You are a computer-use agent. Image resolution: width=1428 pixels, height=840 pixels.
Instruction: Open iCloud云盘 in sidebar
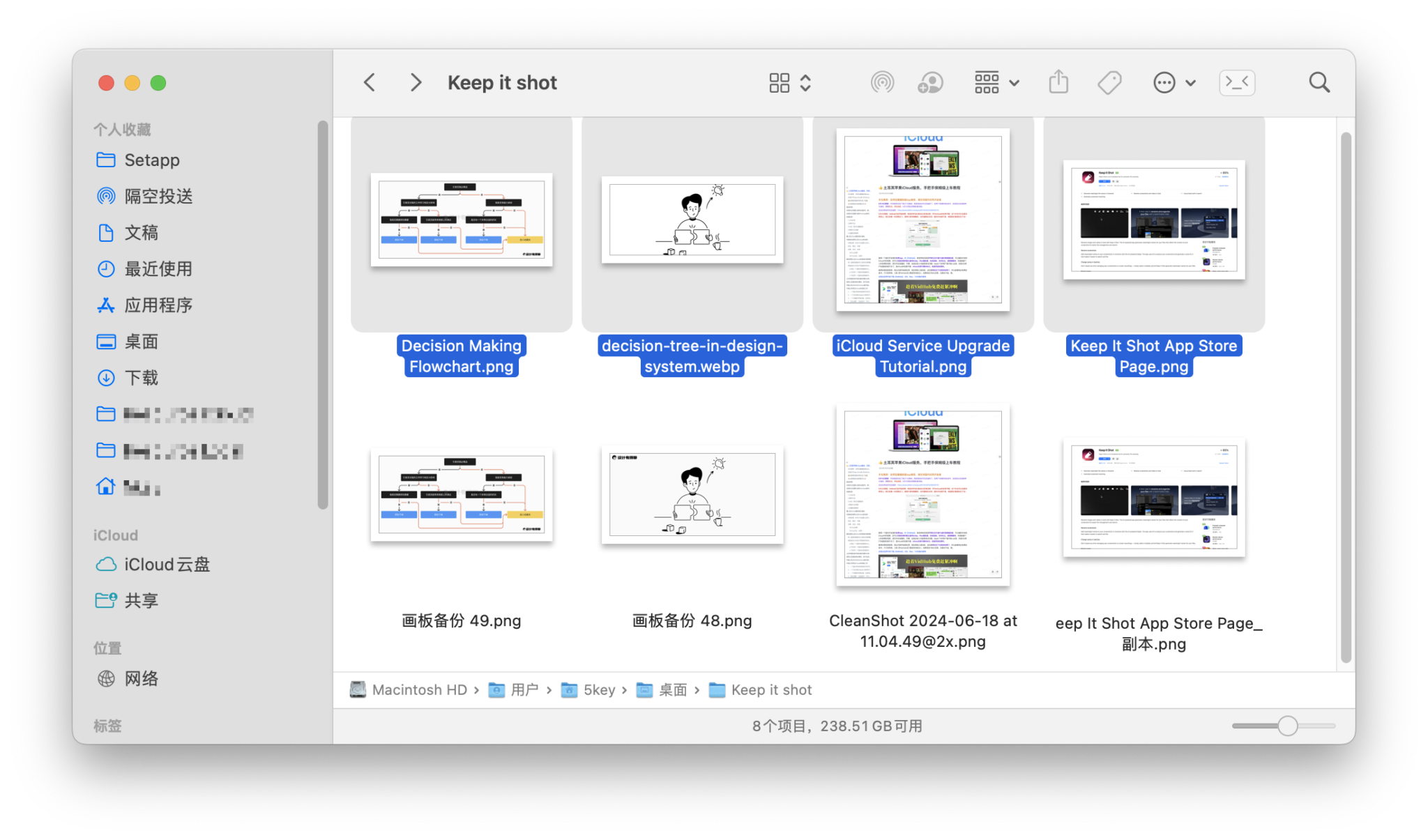point(166,565)
